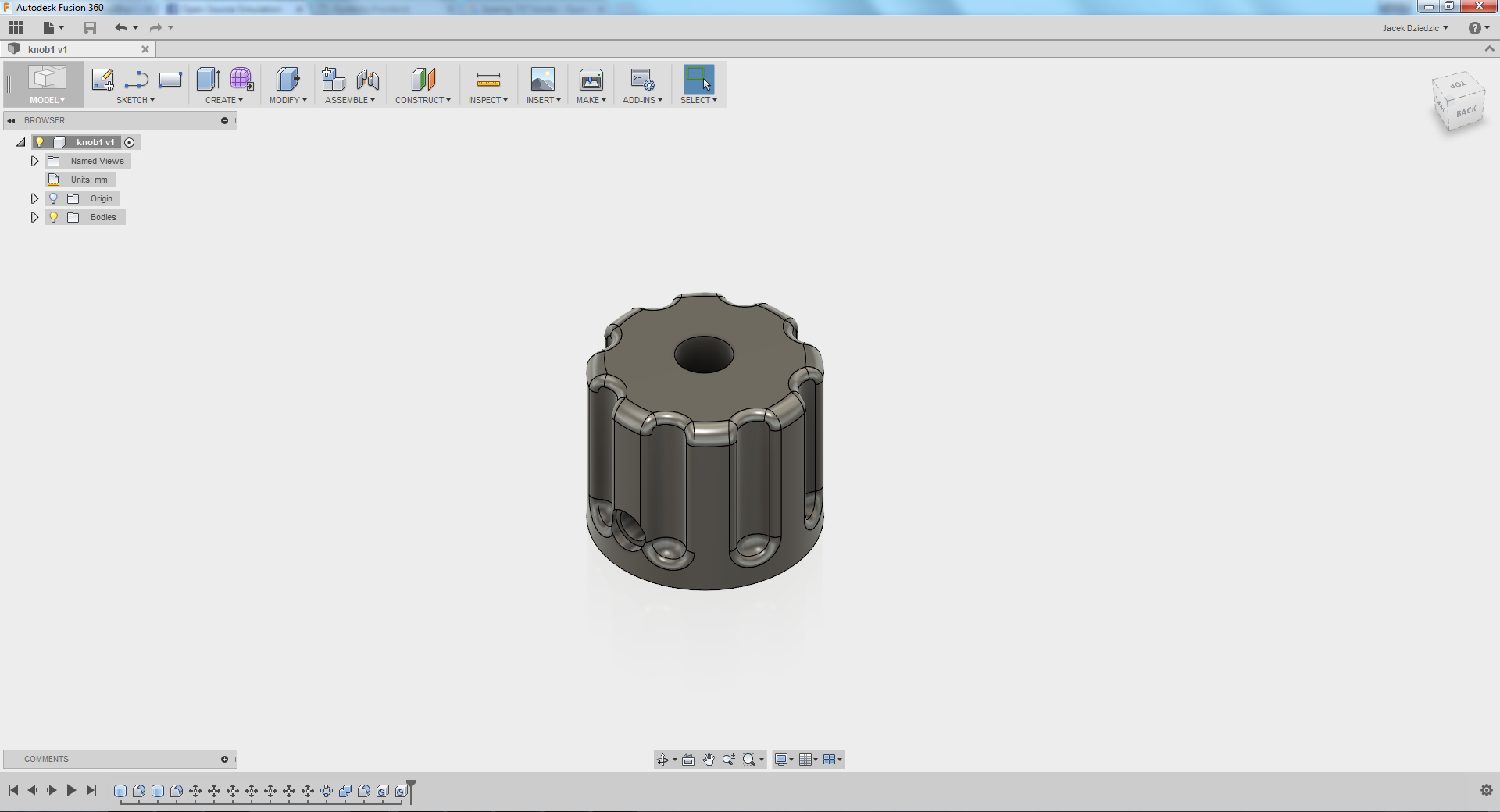Expand the Comments panel
Image resolution: width=1500 pixels, height=812 pixels.
(x=224, y=759)
